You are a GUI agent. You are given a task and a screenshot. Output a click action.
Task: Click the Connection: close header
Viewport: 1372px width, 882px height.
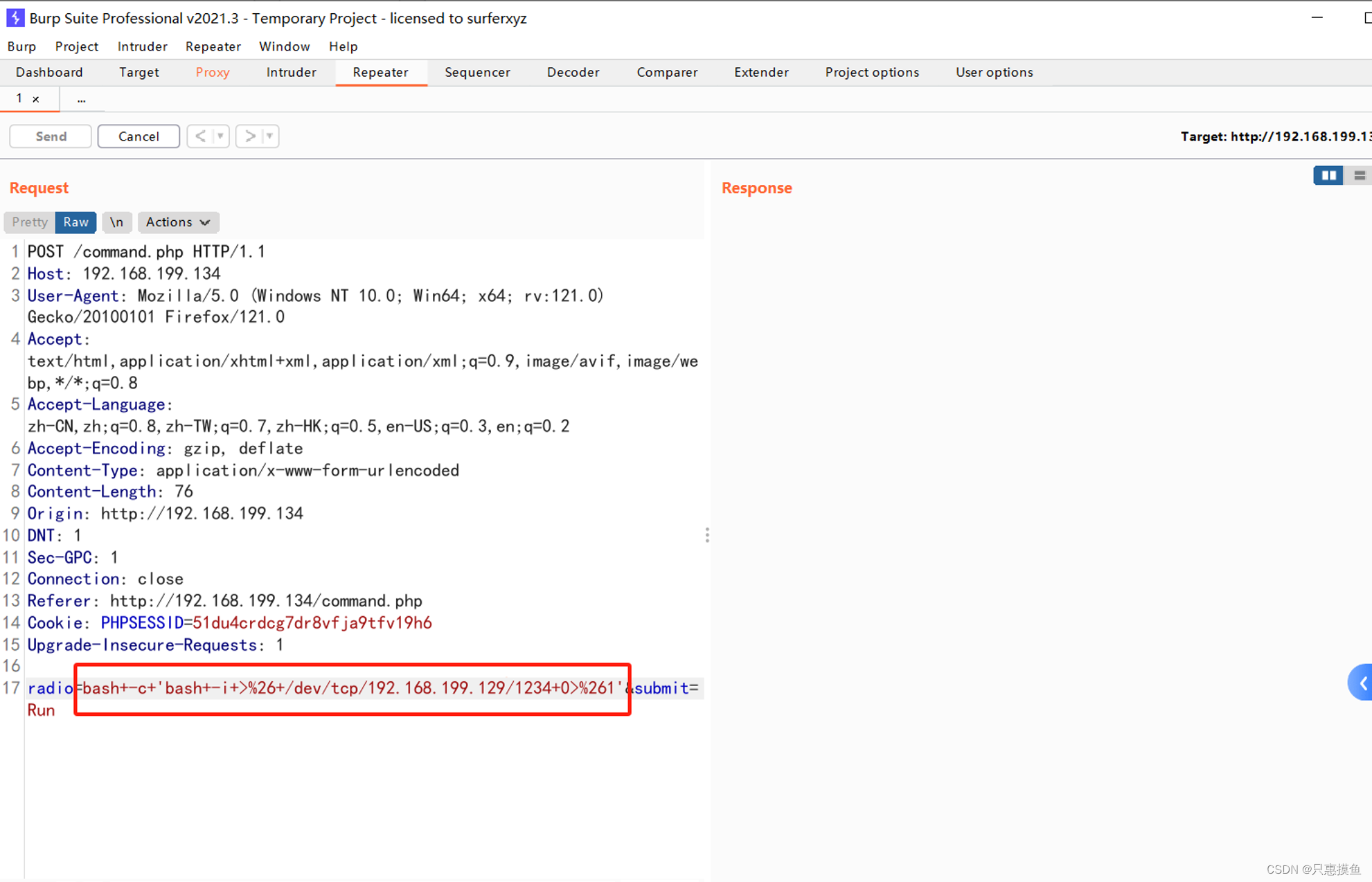(105, 579)
